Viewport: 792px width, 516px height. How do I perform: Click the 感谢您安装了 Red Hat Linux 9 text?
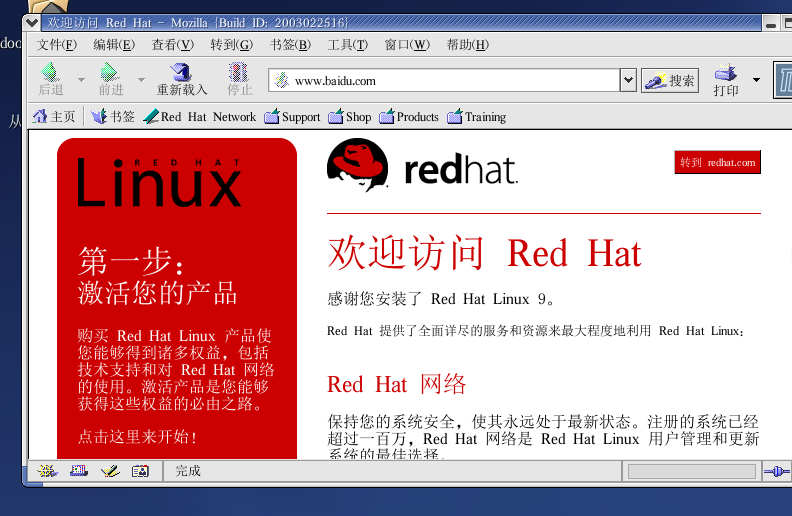tap(441, 299)
